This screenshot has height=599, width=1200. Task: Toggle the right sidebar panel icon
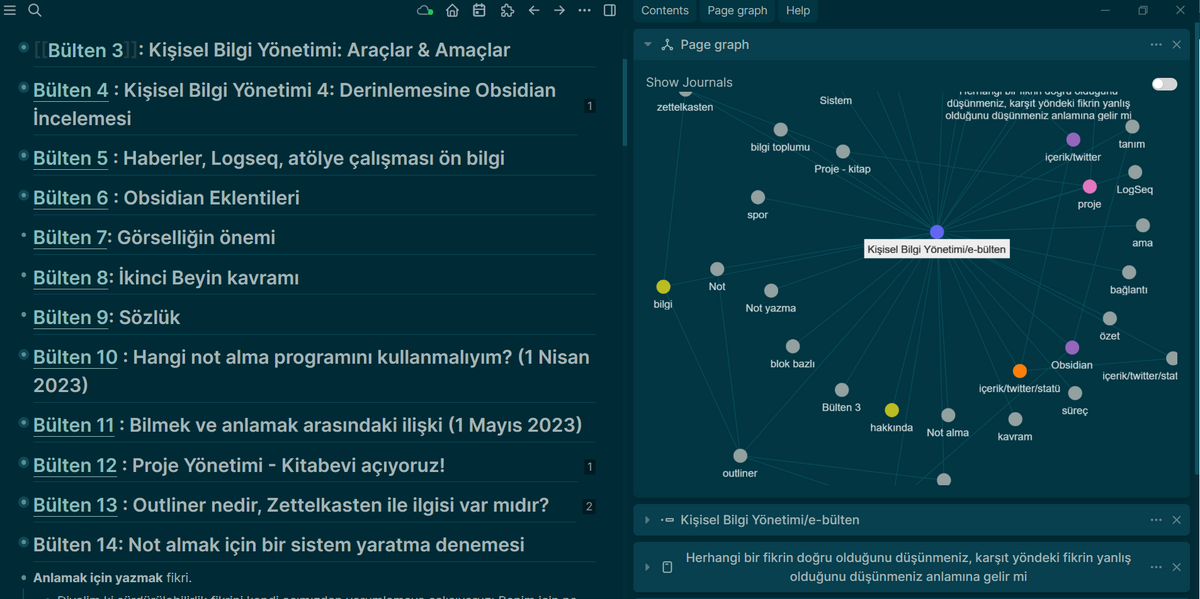click(610, 10)
